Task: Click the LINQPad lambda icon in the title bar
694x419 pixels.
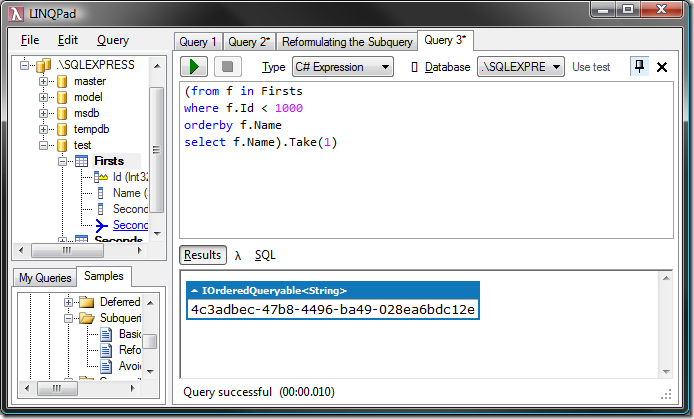Action: tap(16, 14)
